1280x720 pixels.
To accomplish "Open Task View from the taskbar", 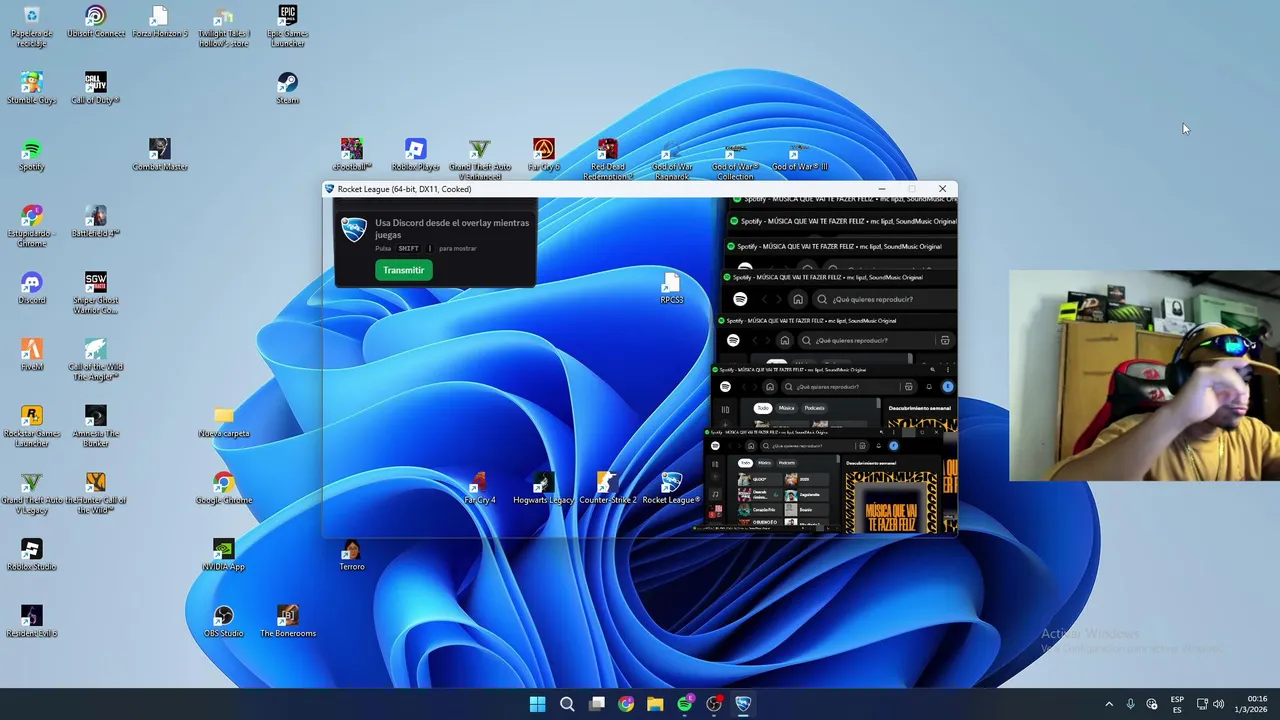I will point(597,704).
